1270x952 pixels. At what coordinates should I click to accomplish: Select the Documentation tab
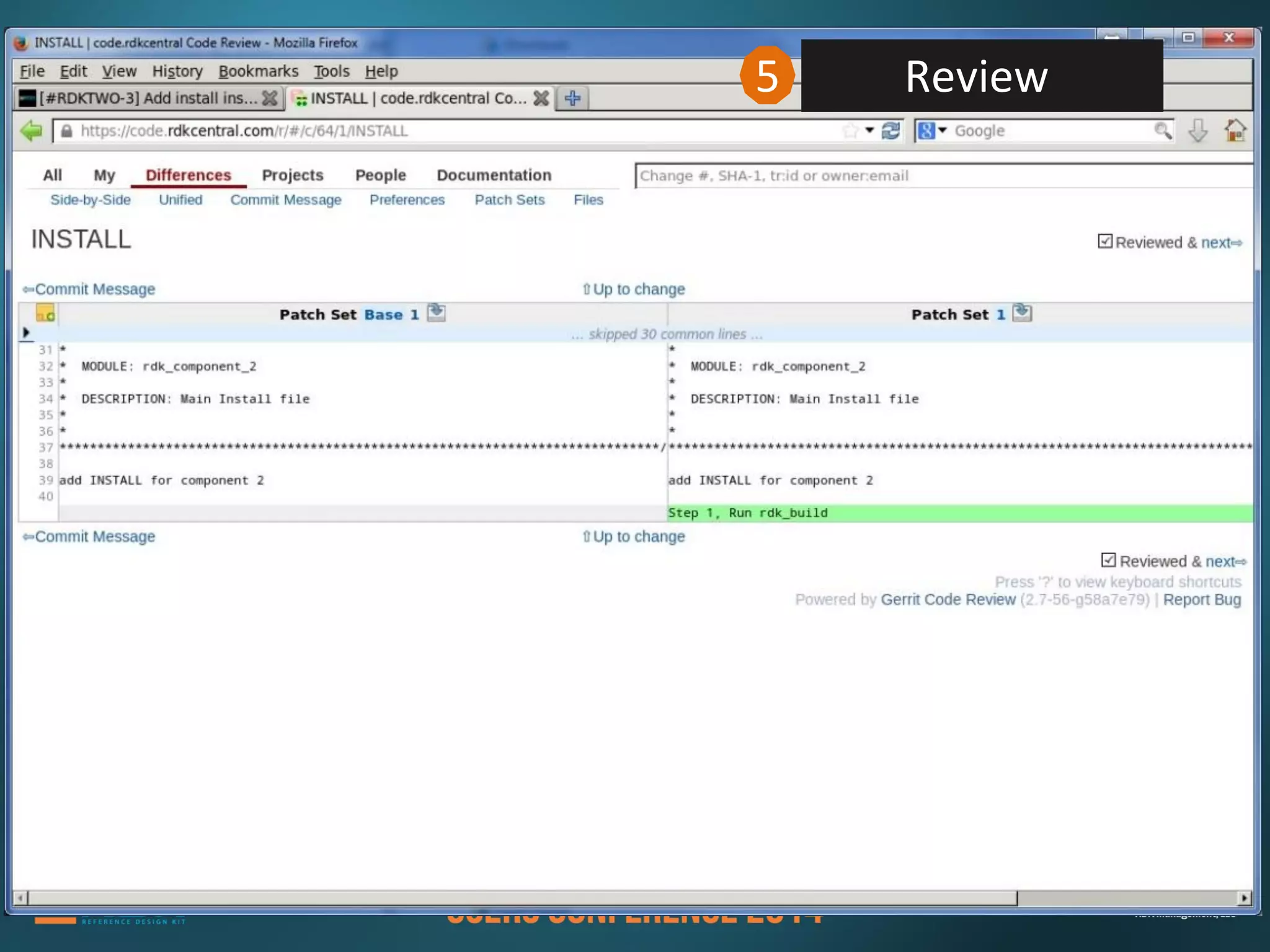[494, 175]
